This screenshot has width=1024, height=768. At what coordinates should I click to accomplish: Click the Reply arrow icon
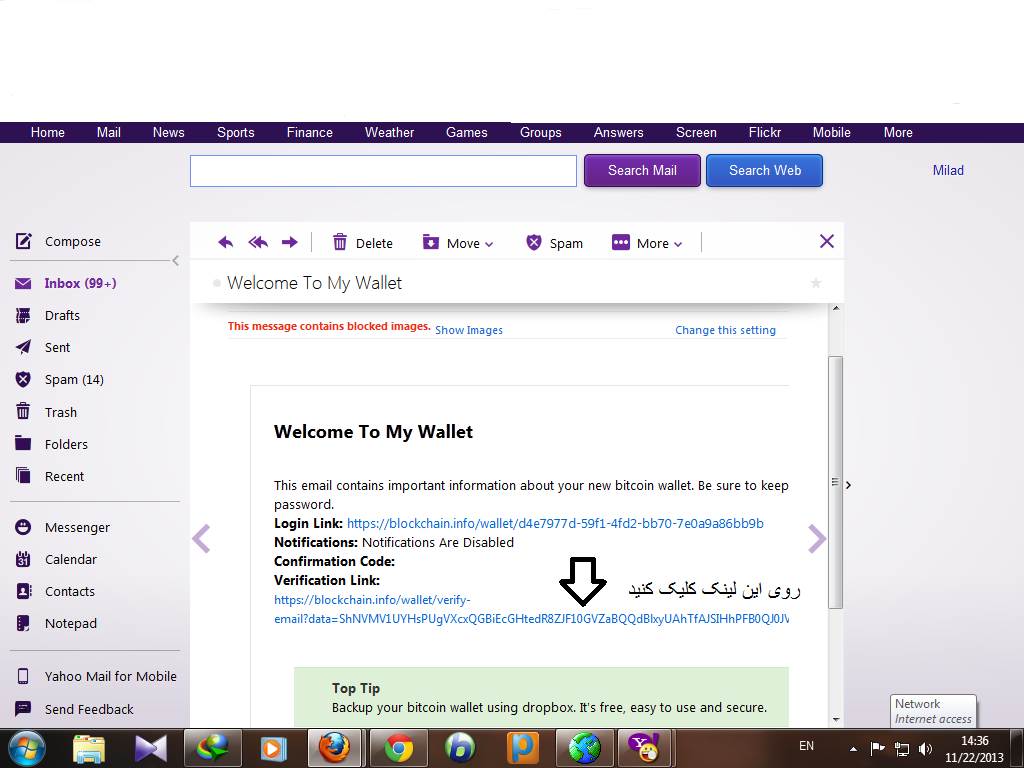[x=225, y=242]
